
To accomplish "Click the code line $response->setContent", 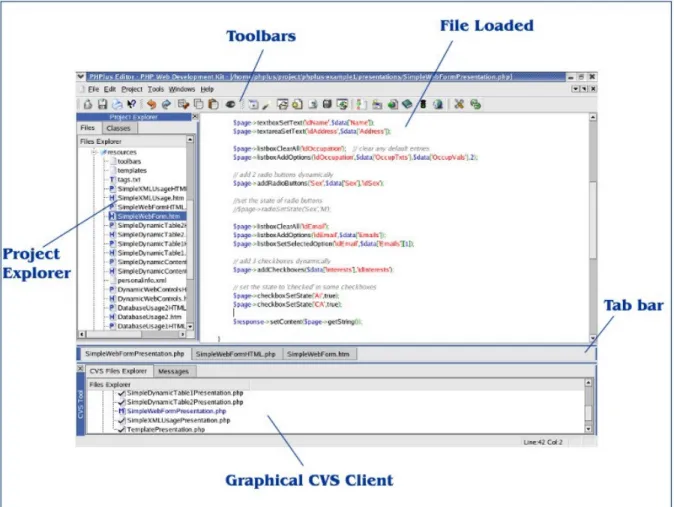I will tap(297, 322).
